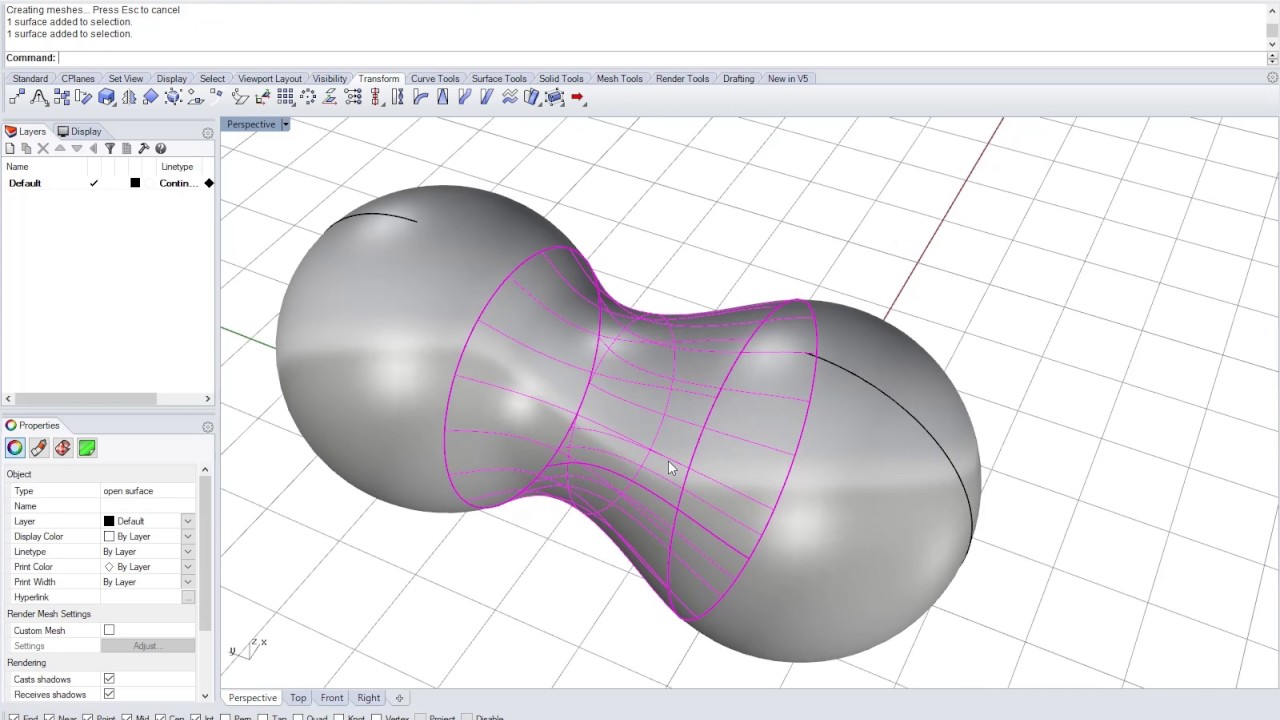The image size is (1280, 720).
Task: Create a new sublayer in Layers panel
Action: click(27, 148)
